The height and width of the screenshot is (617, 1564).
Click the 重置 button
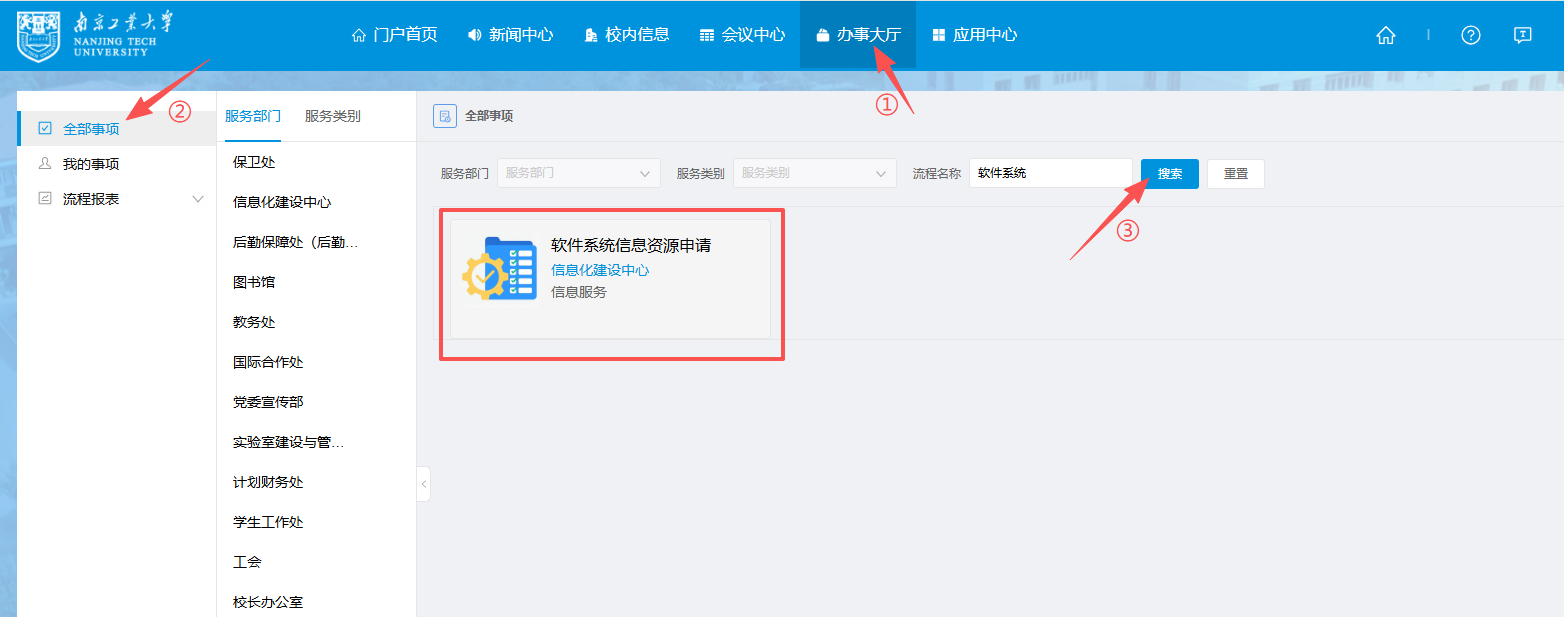pyautogui.click(x=1236, y=173)
